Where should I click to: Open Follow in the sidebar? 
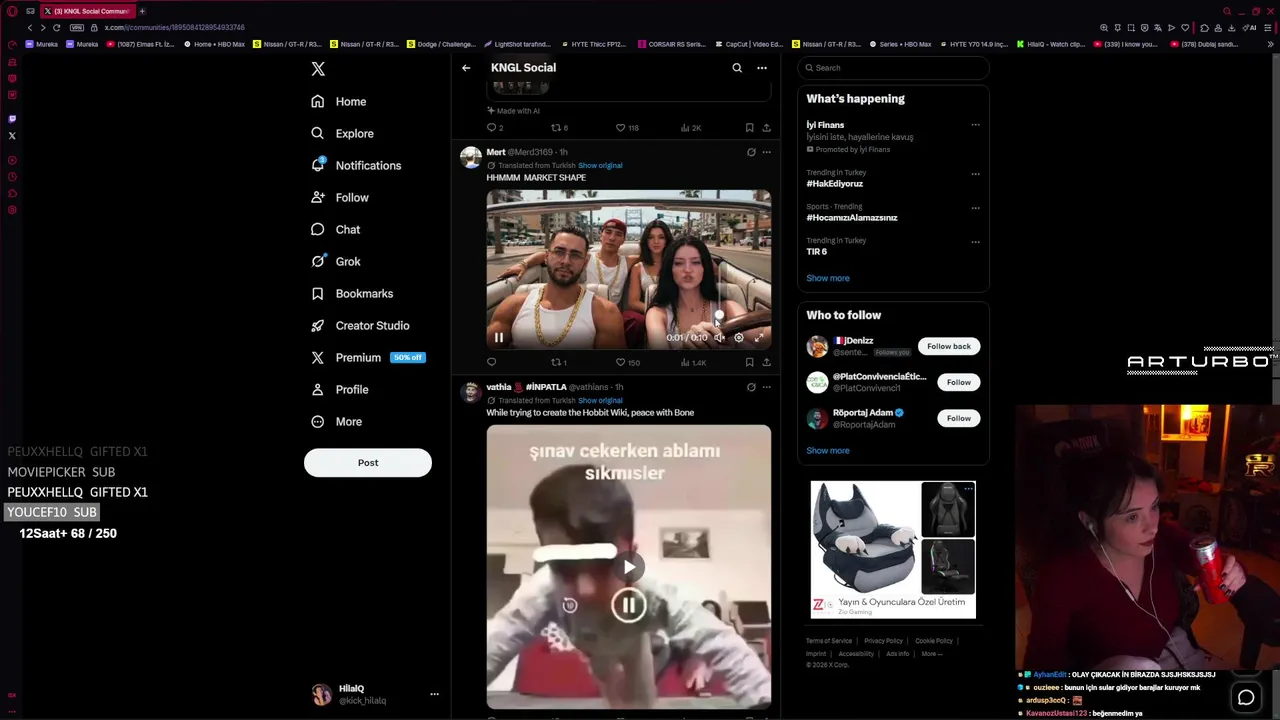click(340, 197)
